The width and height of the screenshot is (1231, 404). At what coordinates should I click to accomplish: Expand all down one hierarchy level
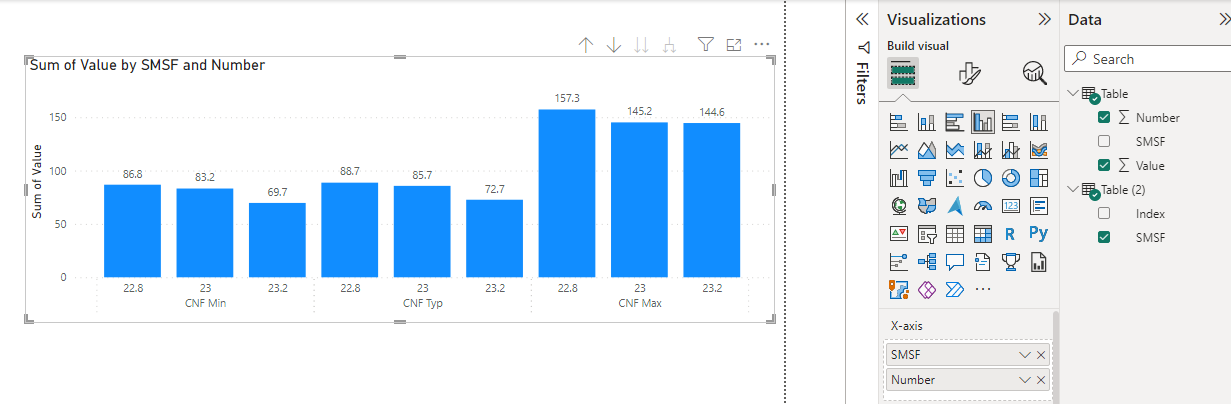[670, 45]
